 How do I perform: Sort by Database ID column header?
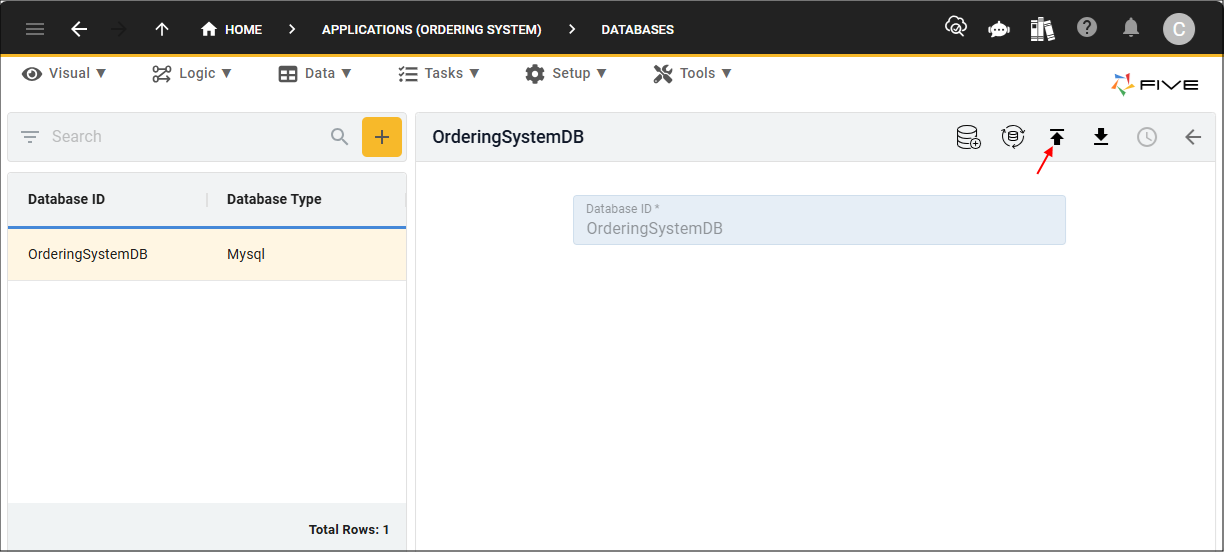pos(66,199)
